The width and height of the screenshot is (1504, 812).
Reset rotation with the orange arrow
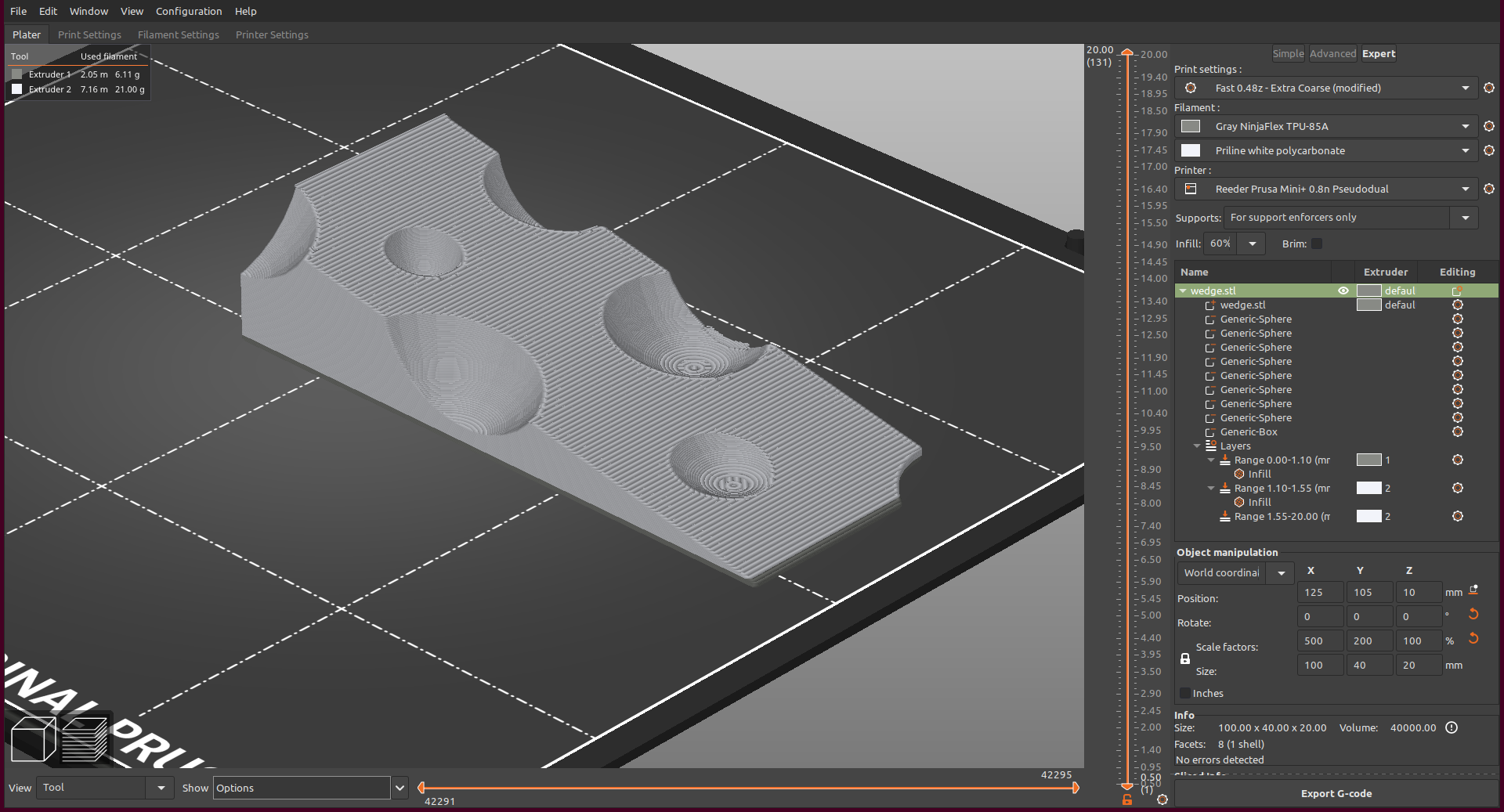point(1473,614)
